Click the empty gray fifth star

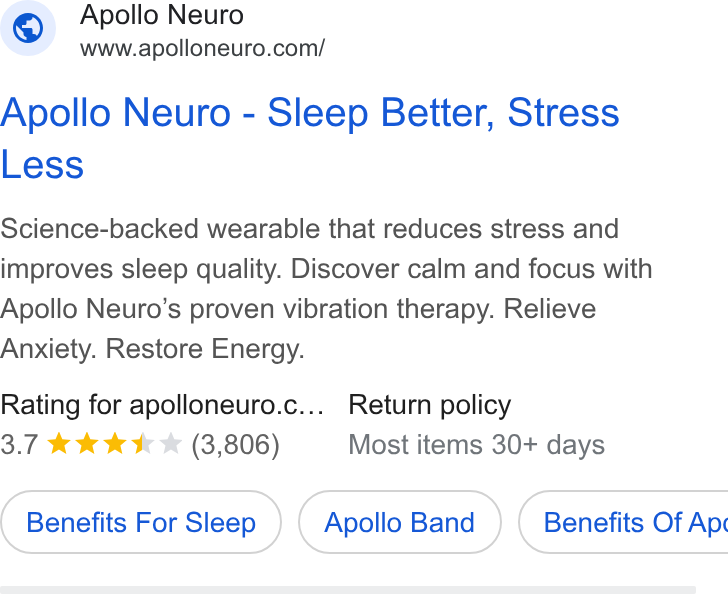coord(170,444)
